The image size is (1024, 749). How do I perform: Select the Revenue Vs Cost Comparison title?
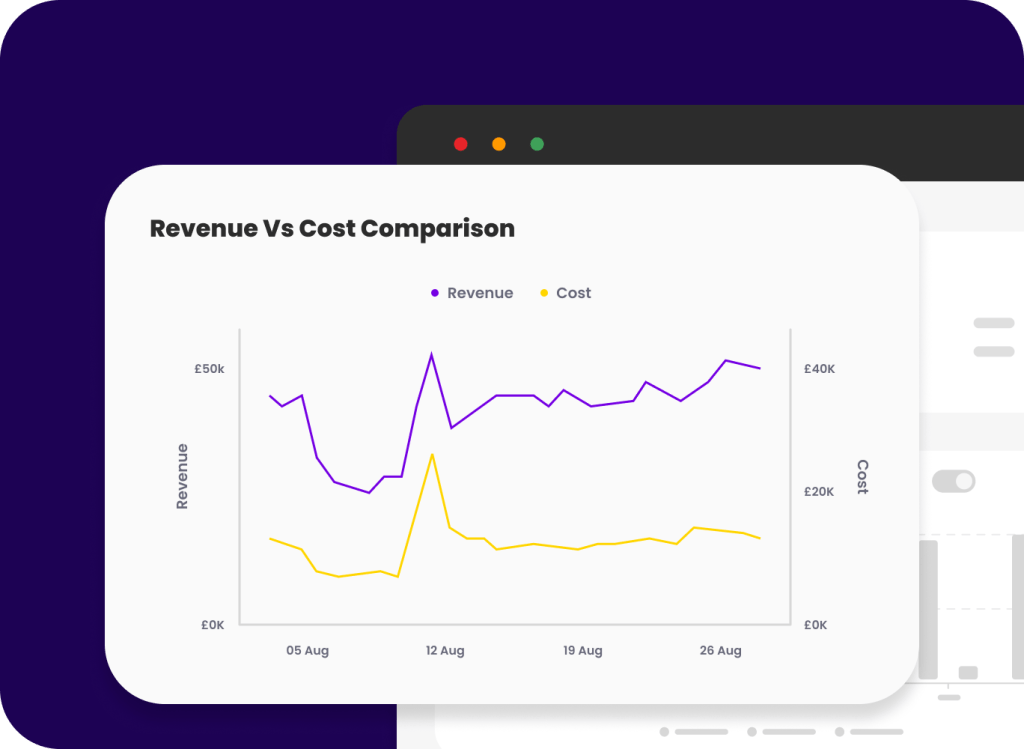click(x=332, y=228)
